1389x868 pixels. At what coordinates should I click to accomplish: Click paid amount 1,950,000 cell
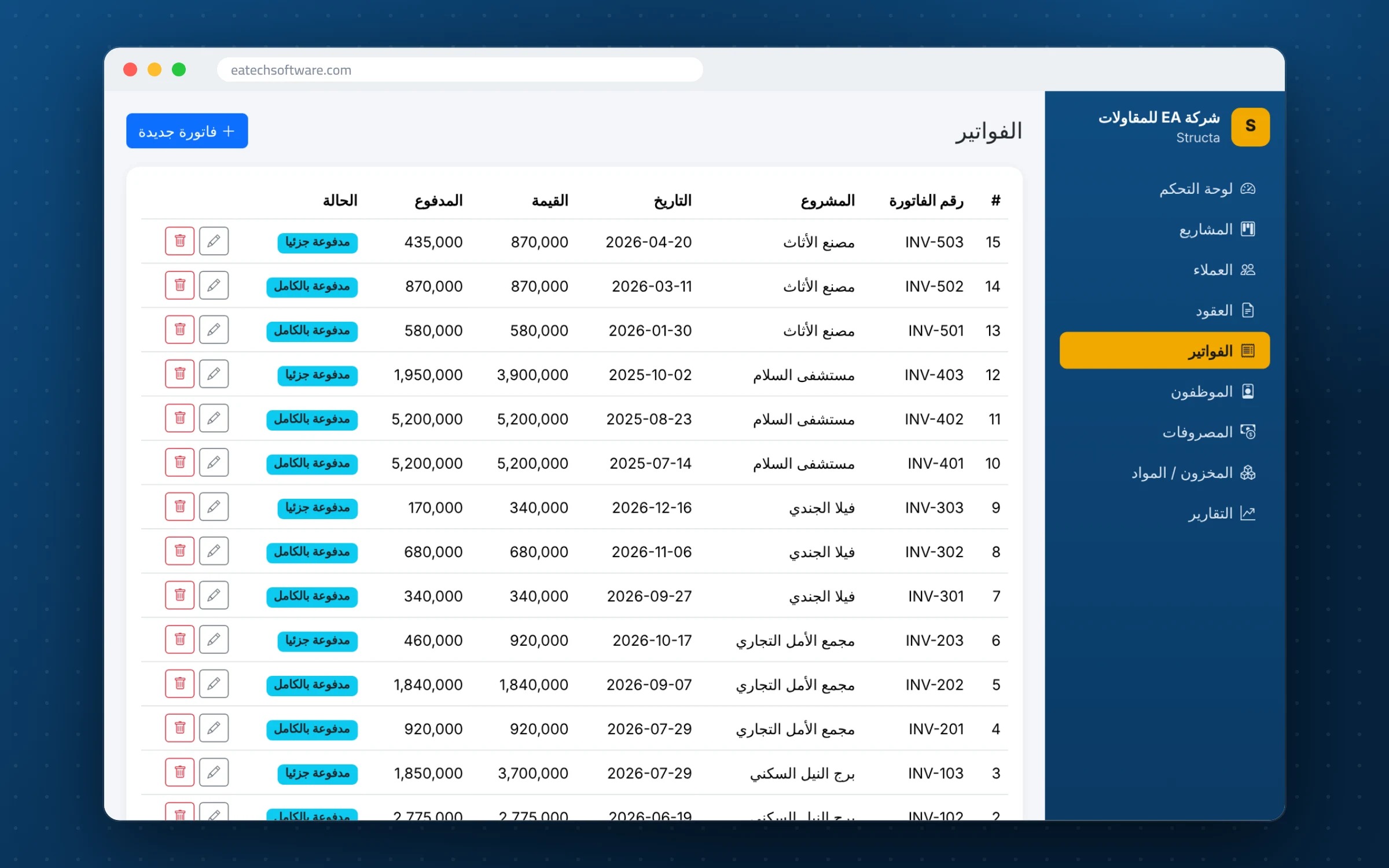pyautogui.click(x=428, y=375)
